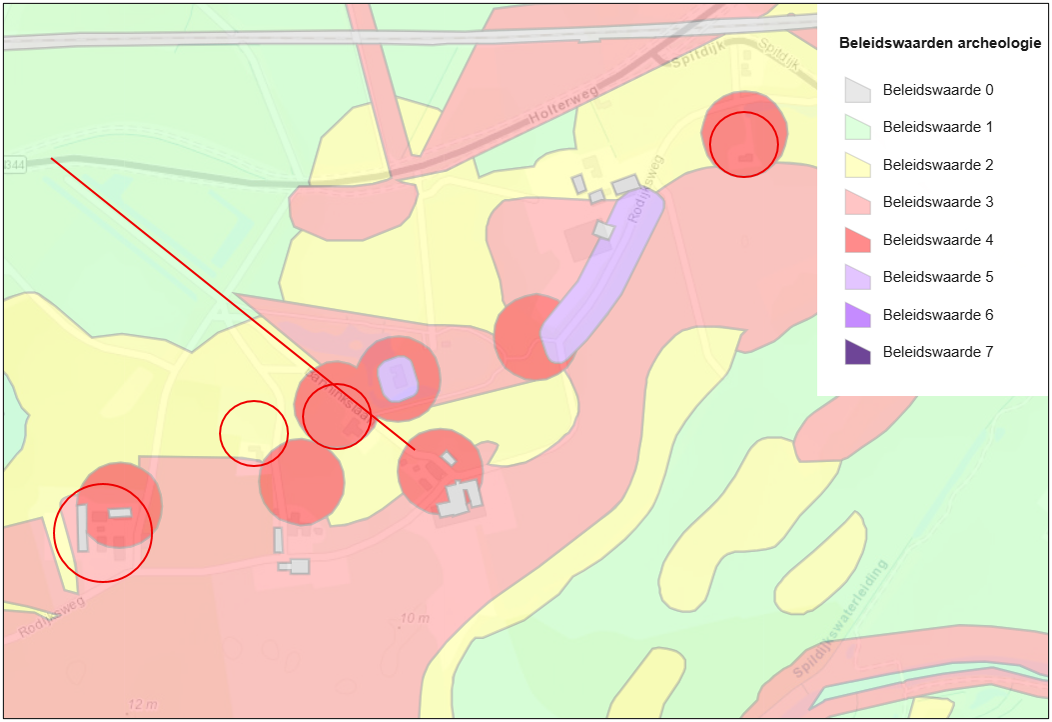Click the 'Beleidswaarden archeologie' legend title

click(x=939, y=44)
